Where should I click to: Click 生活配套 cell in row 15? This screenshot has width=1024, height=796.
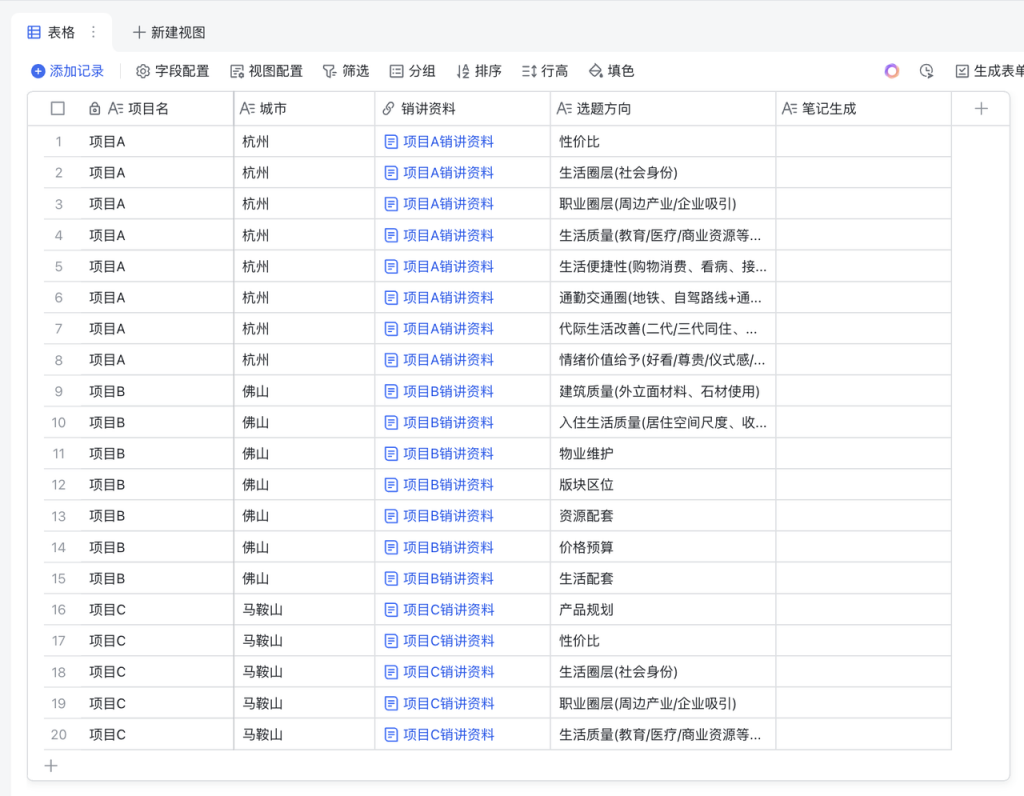point(663,579)
